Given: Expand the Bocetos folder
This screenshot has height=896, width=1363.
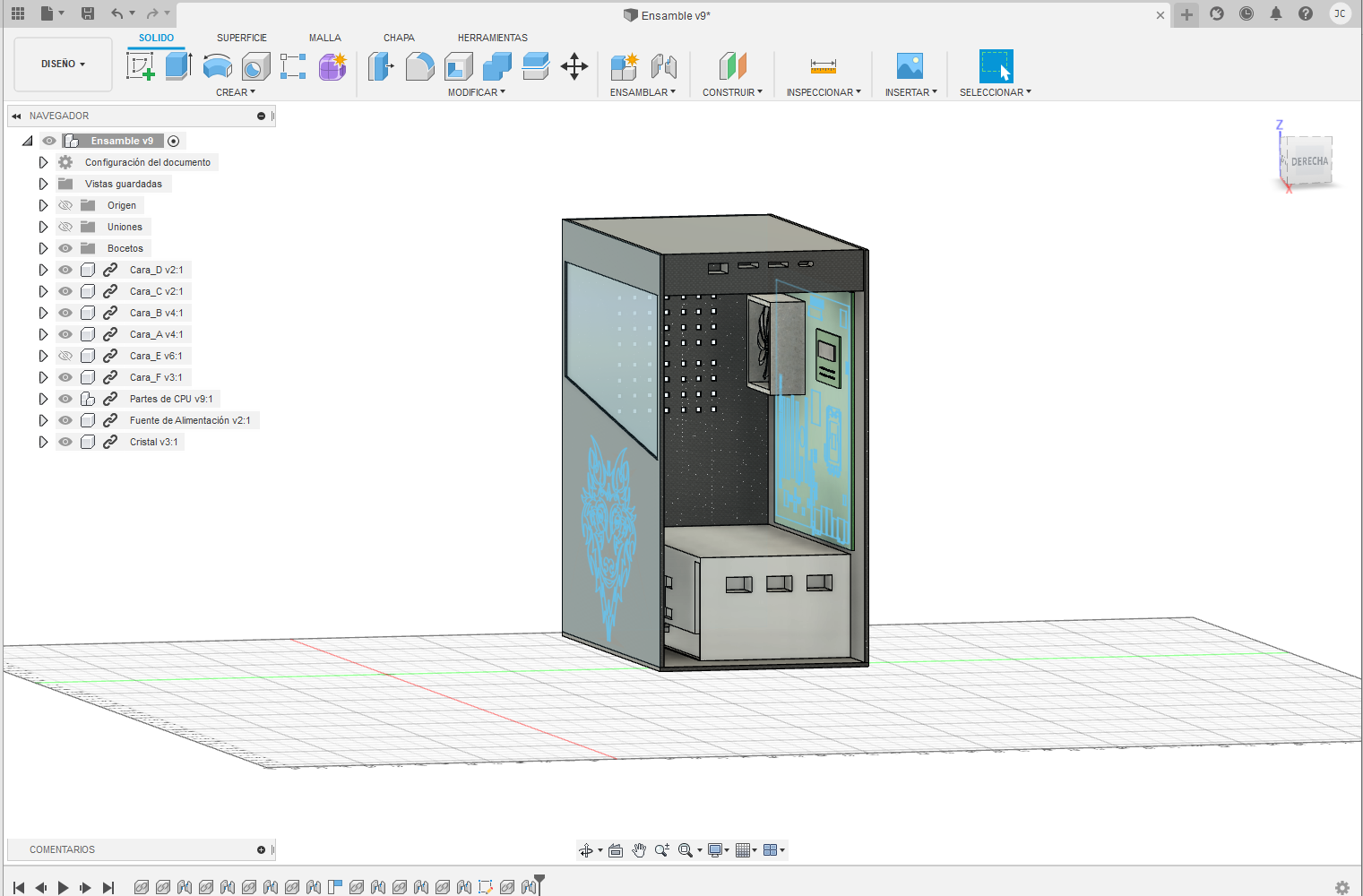Looking at the screenshot, I should (x=43, y=248).
